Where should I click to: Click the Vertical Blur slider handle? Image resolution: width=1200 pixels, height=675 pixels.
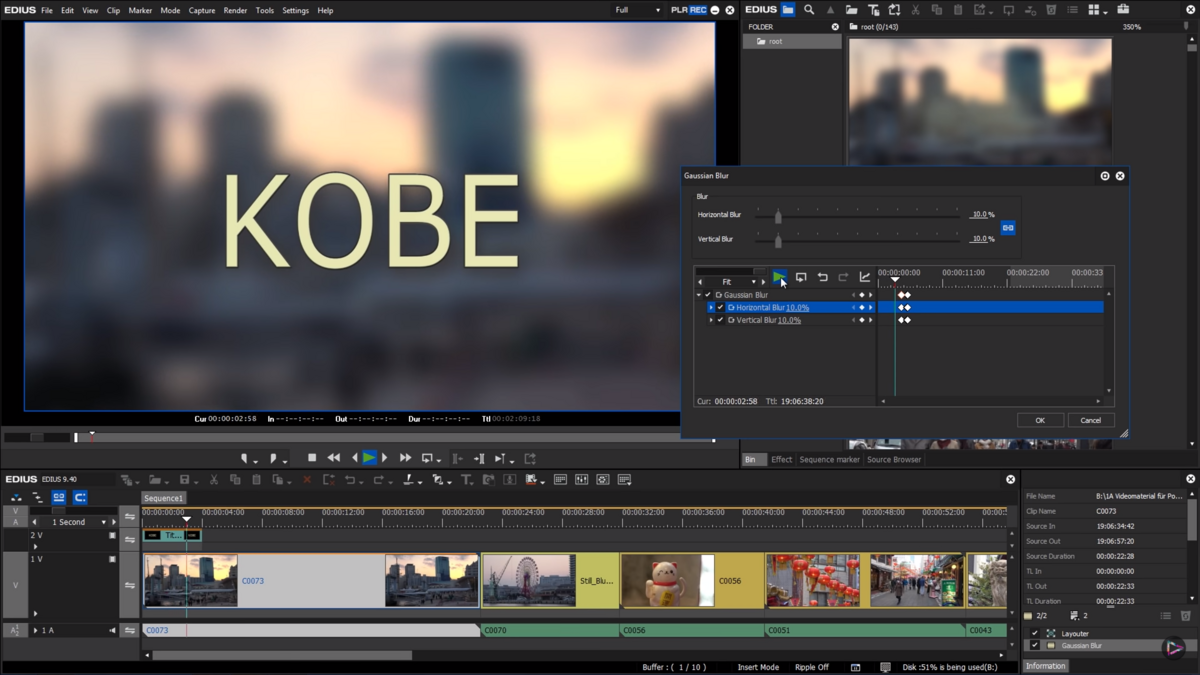click(778, 240)
